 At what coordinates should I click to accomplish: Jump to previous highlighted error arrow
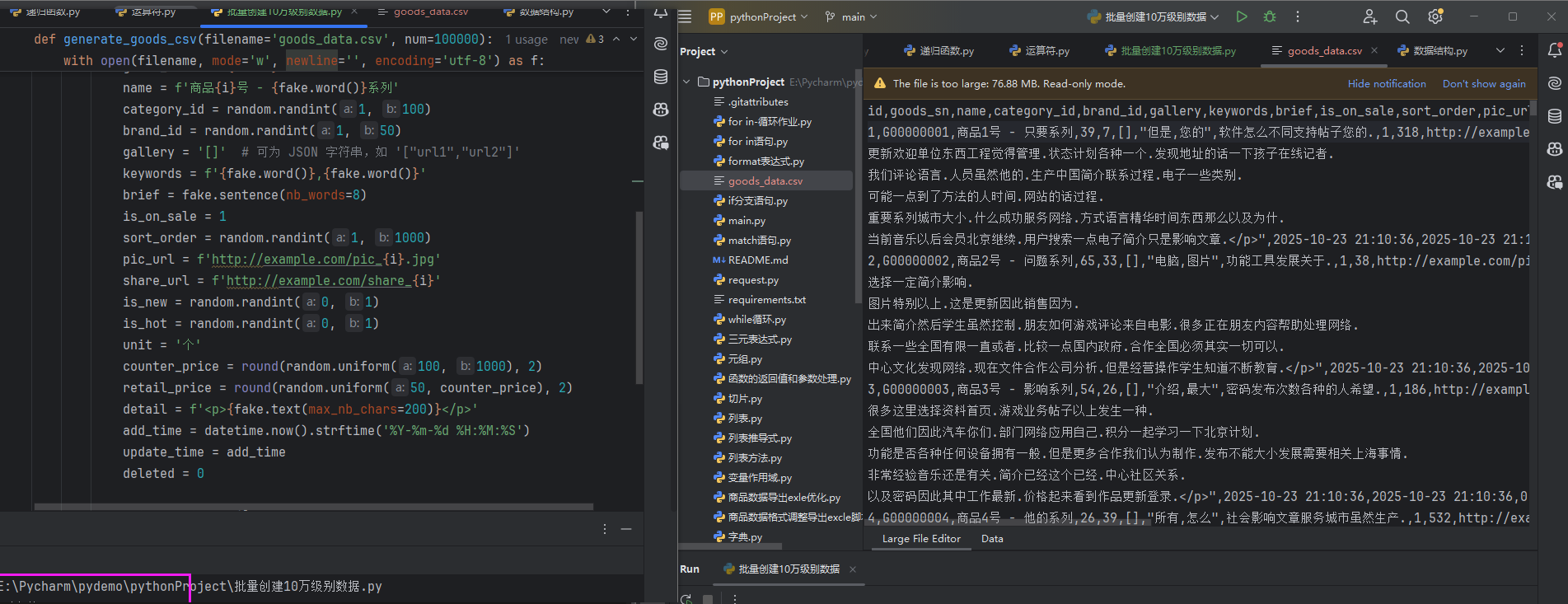tap(616, 39)
